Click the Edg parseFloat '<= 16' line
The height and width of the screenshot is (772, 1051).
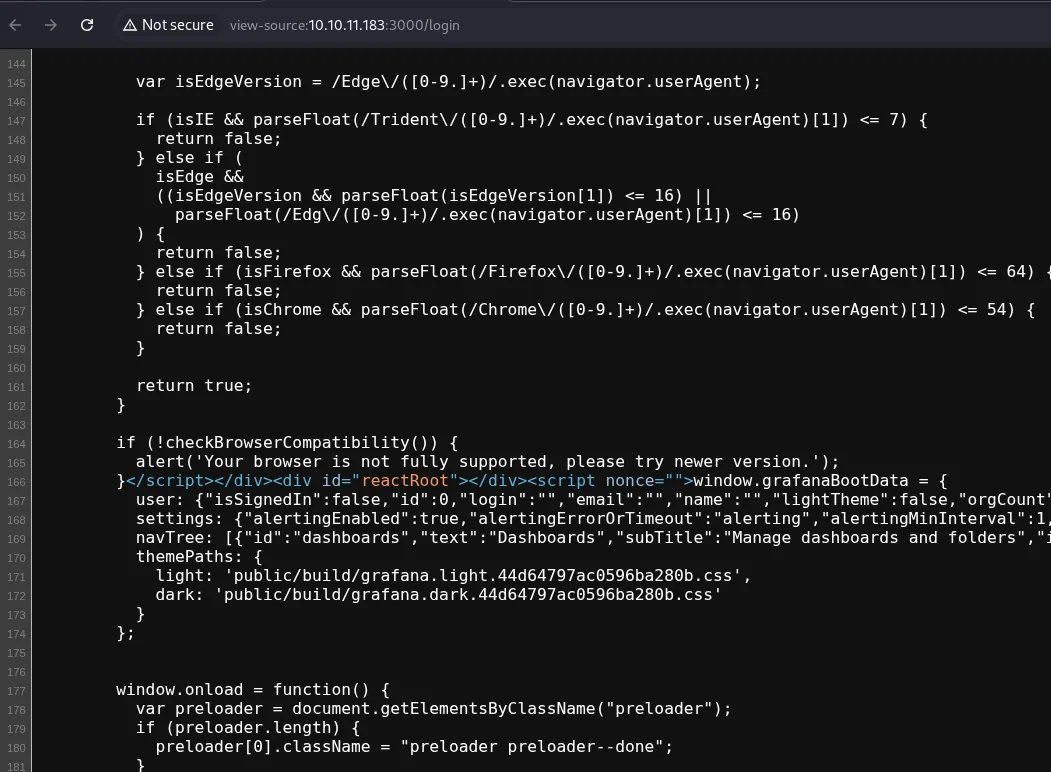[x=487, y=215]
